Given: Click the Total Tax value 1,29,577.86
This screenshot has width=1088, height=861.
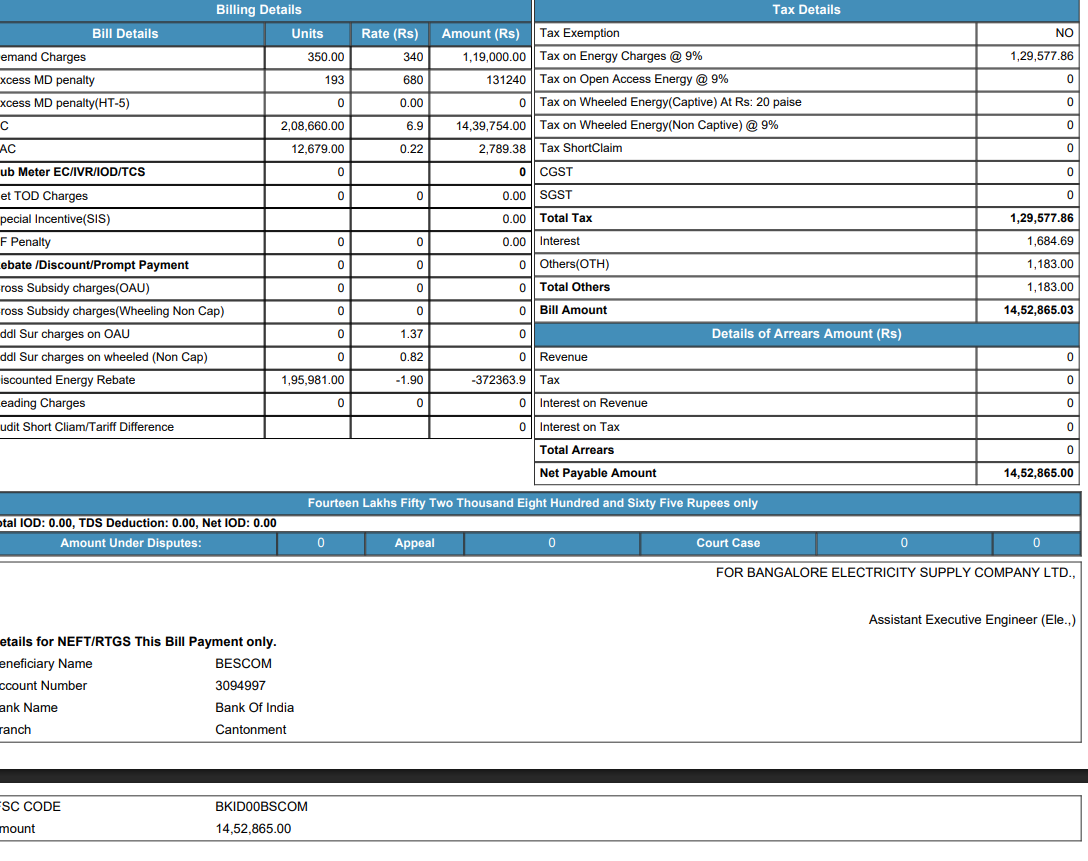Looking at the screenshot, I should click(x=1042, y=218).
